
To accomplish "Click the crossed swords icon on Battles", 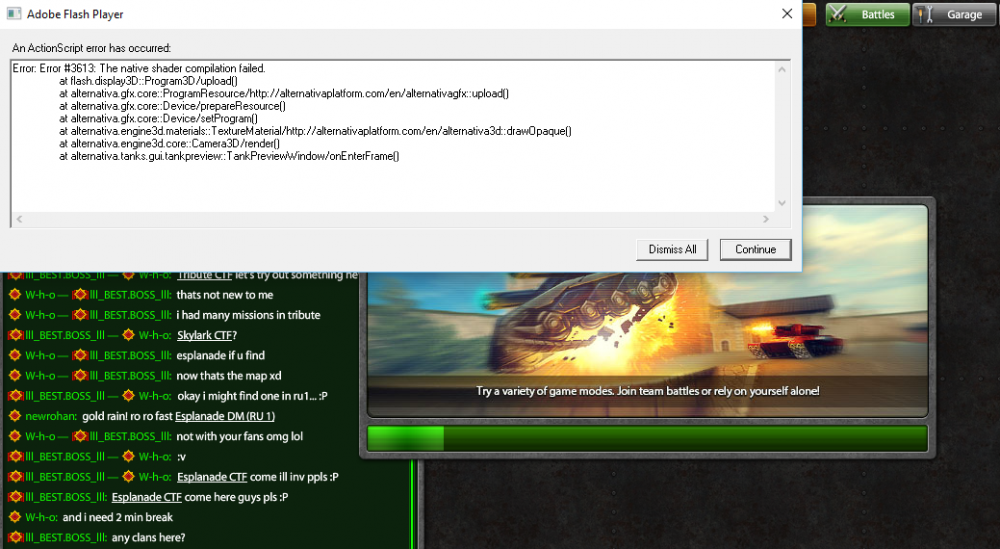I will 838,14.
